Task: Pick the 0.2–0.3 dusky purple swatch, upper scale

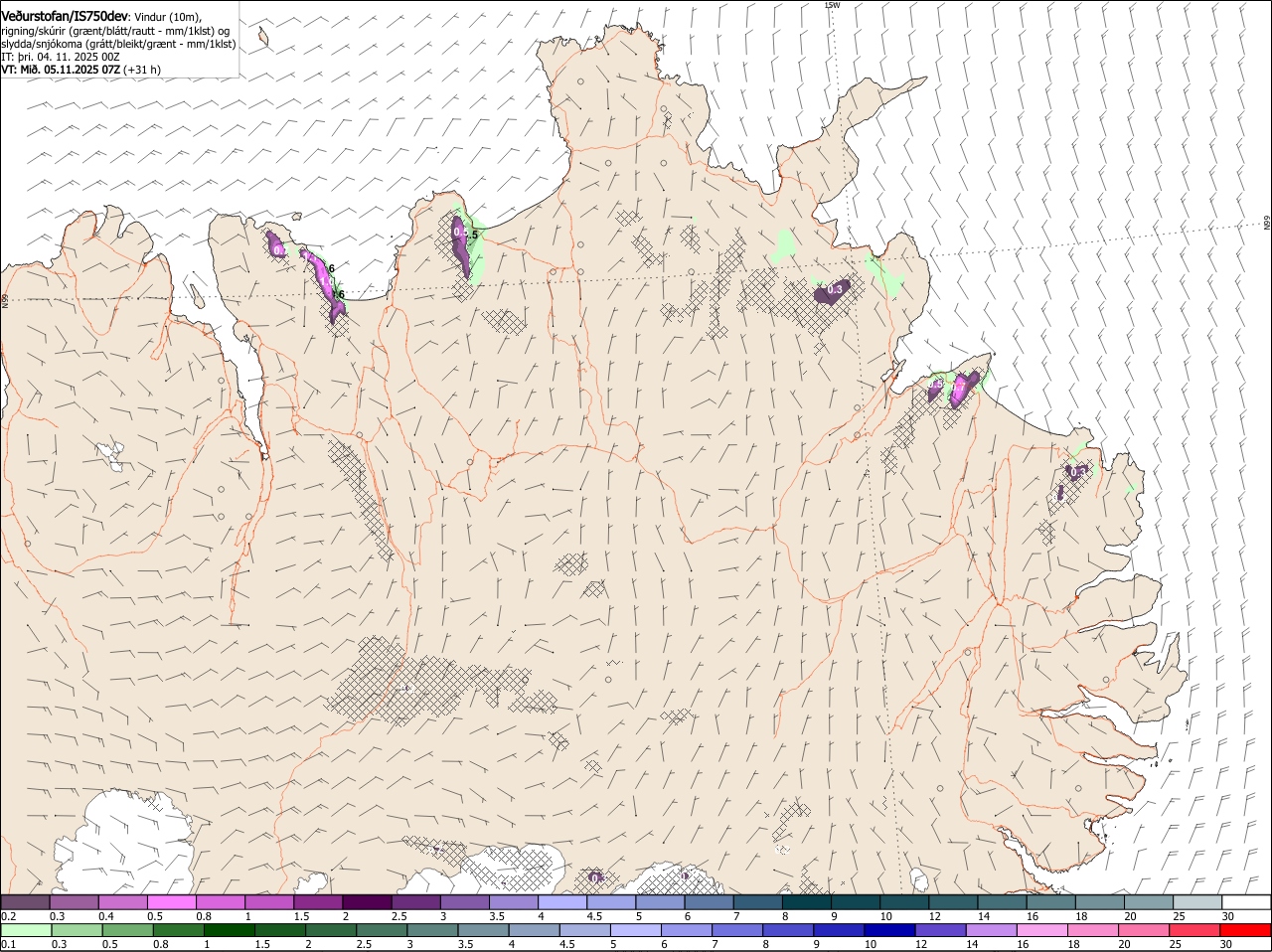Action: [25, 902]
